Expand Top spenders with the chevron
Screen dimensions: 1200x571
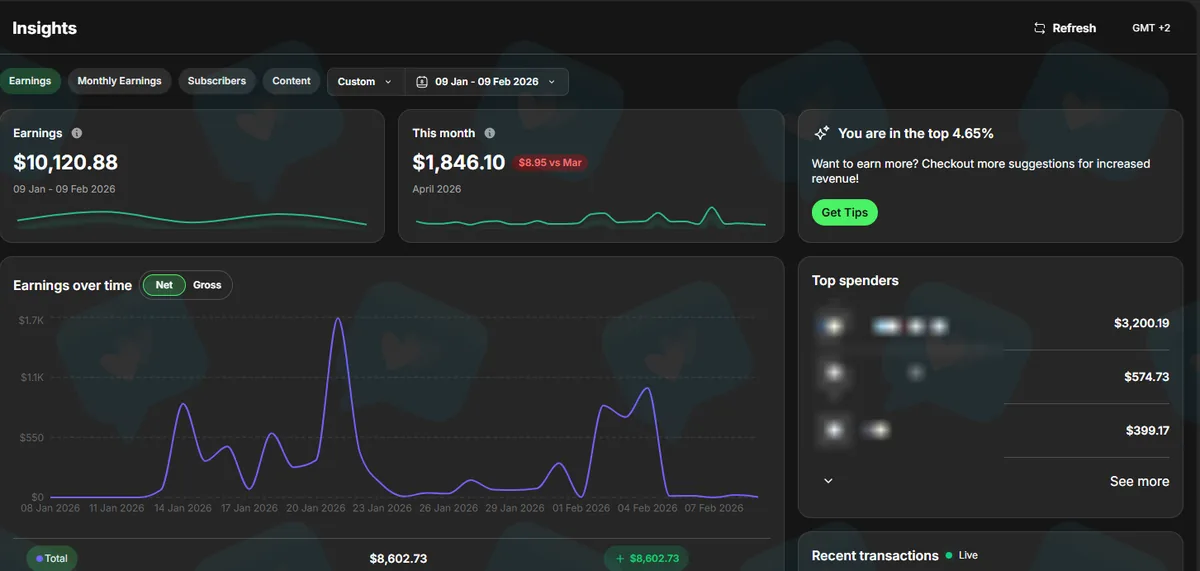(828, 481)
